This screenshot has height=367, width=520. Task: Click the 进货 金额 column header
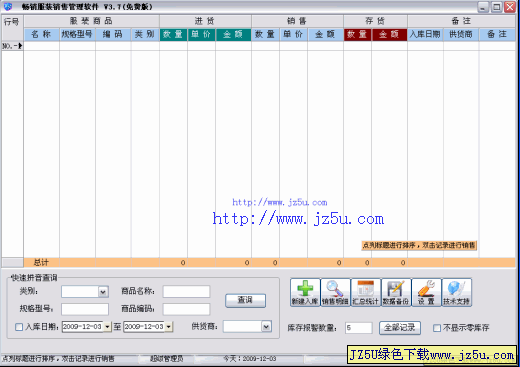(x=233, y=34)
